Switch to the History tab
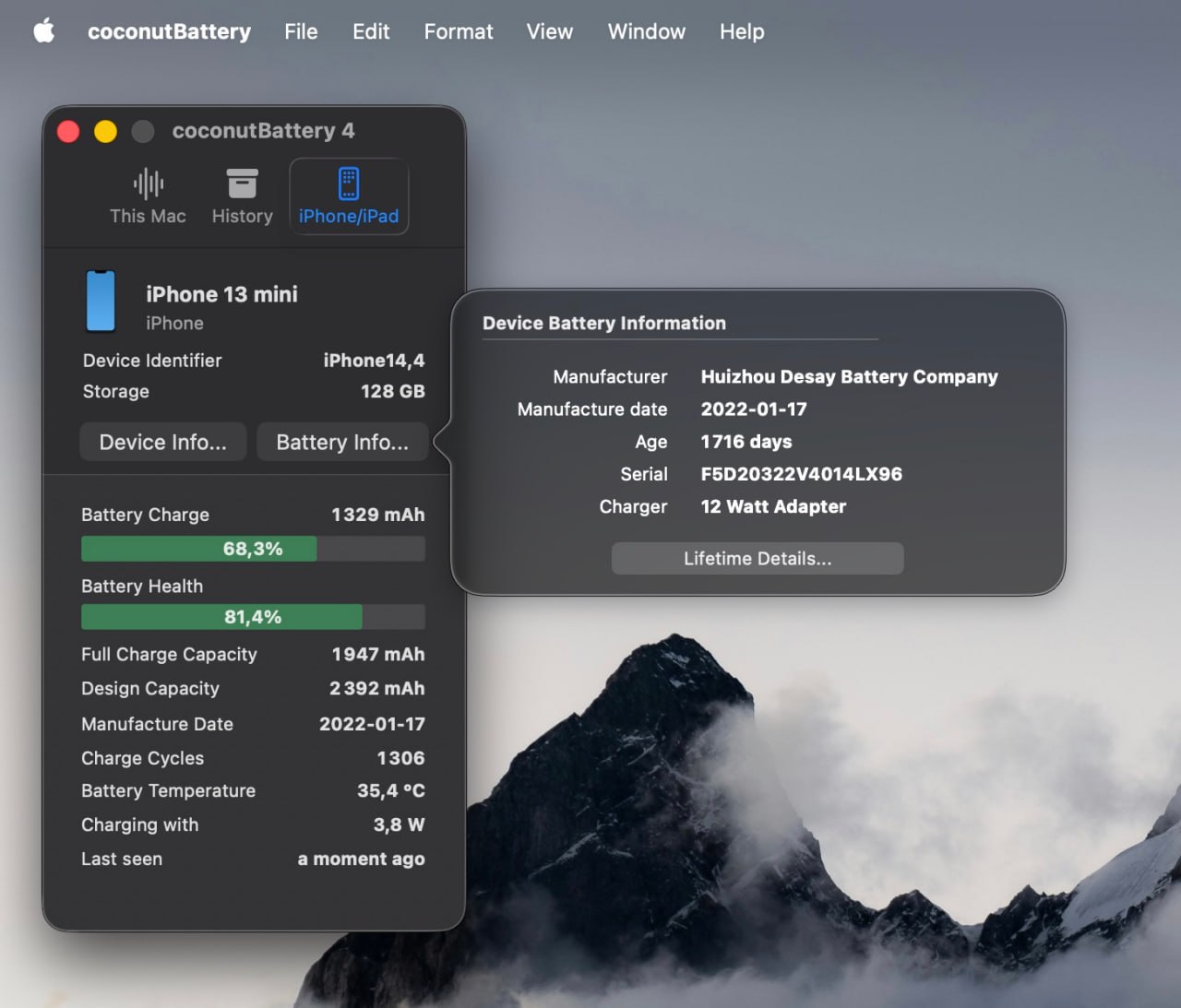The width and height of the screenshot is (1181, 1008). coord(243,196)
